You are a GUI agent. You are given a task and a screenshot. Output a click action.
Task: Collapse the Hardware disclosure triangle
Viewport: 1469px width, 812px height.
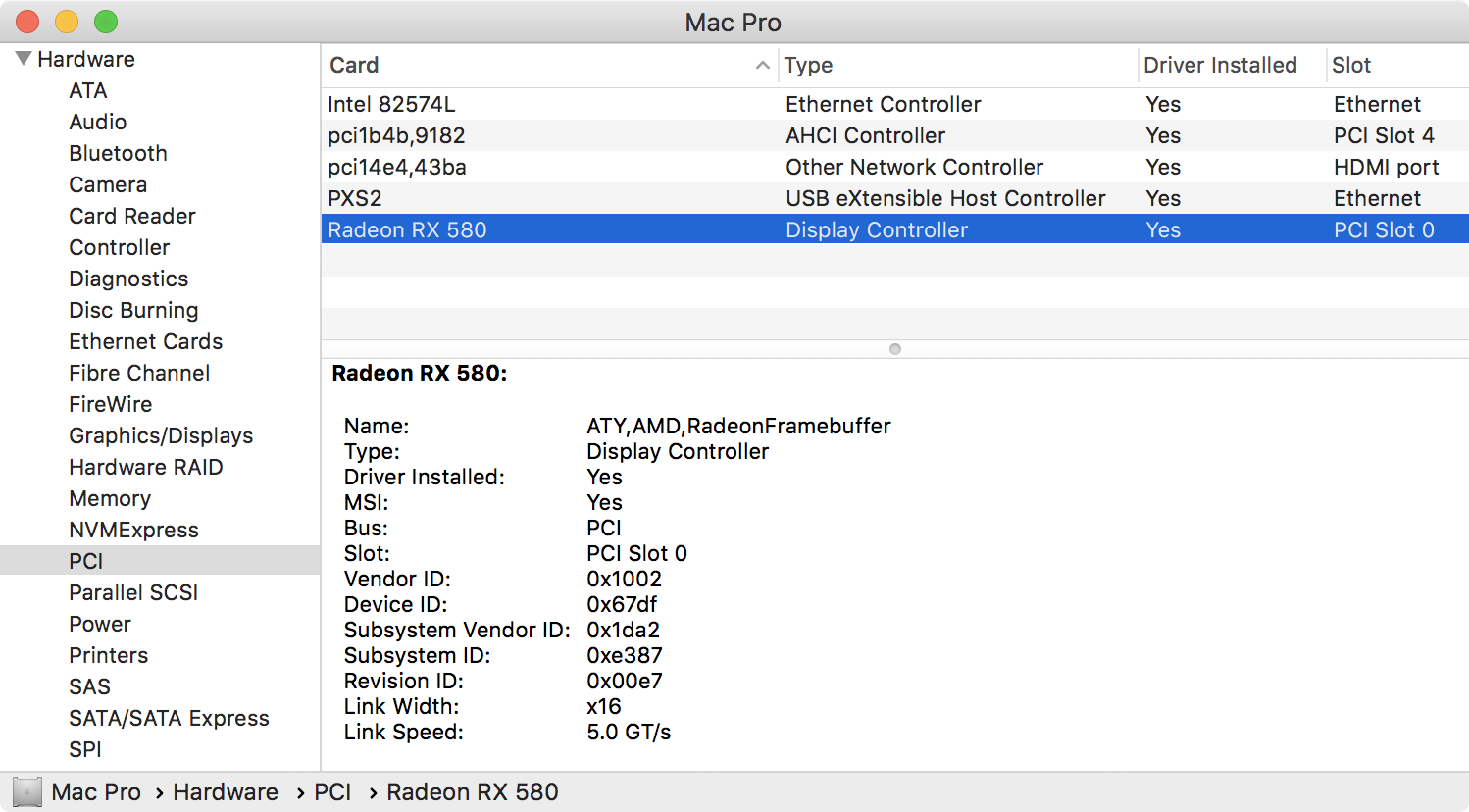tap(24, 59)
